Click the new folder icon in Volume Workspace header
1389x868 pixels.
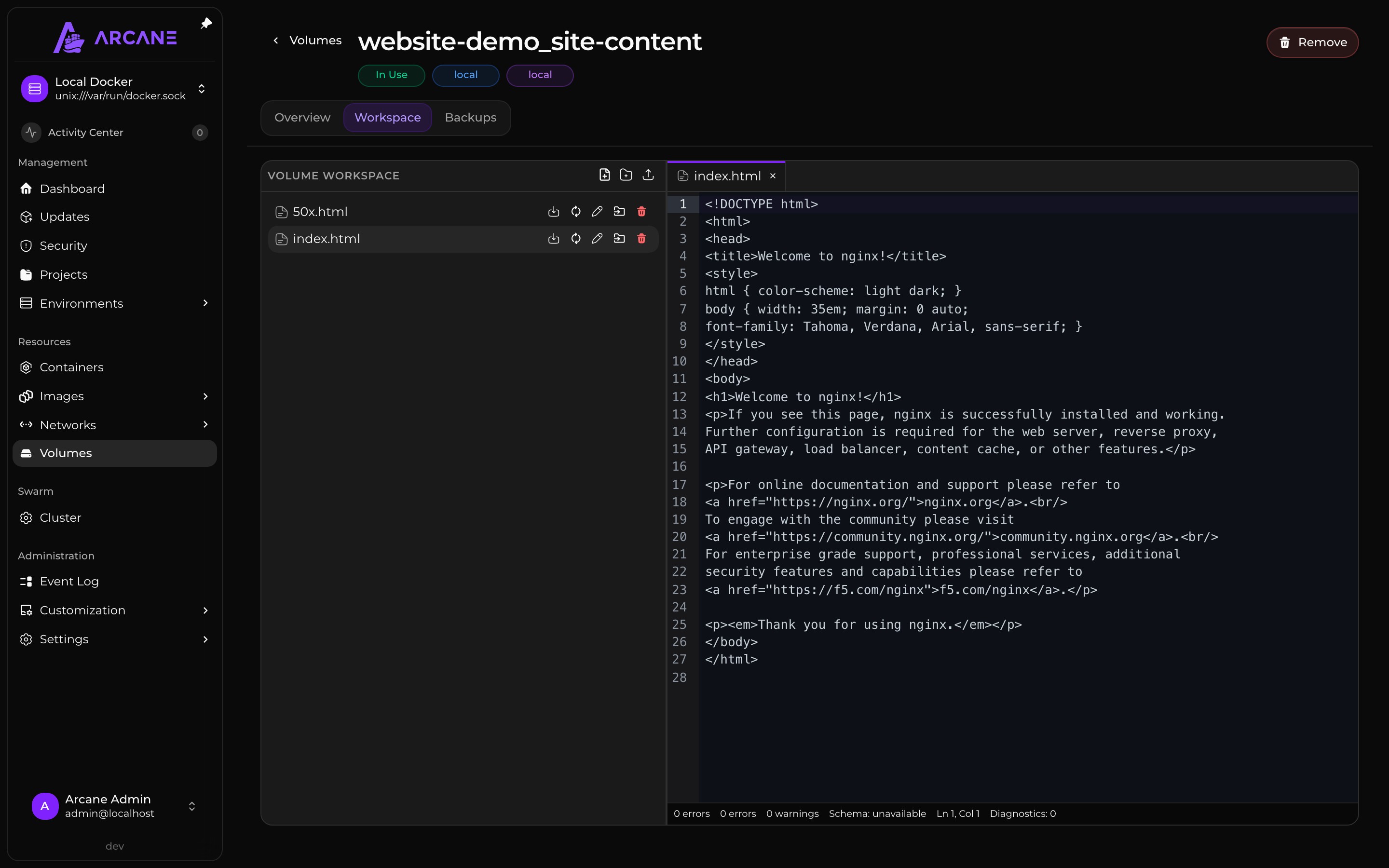pyautogui.click(x=626, y=175)
